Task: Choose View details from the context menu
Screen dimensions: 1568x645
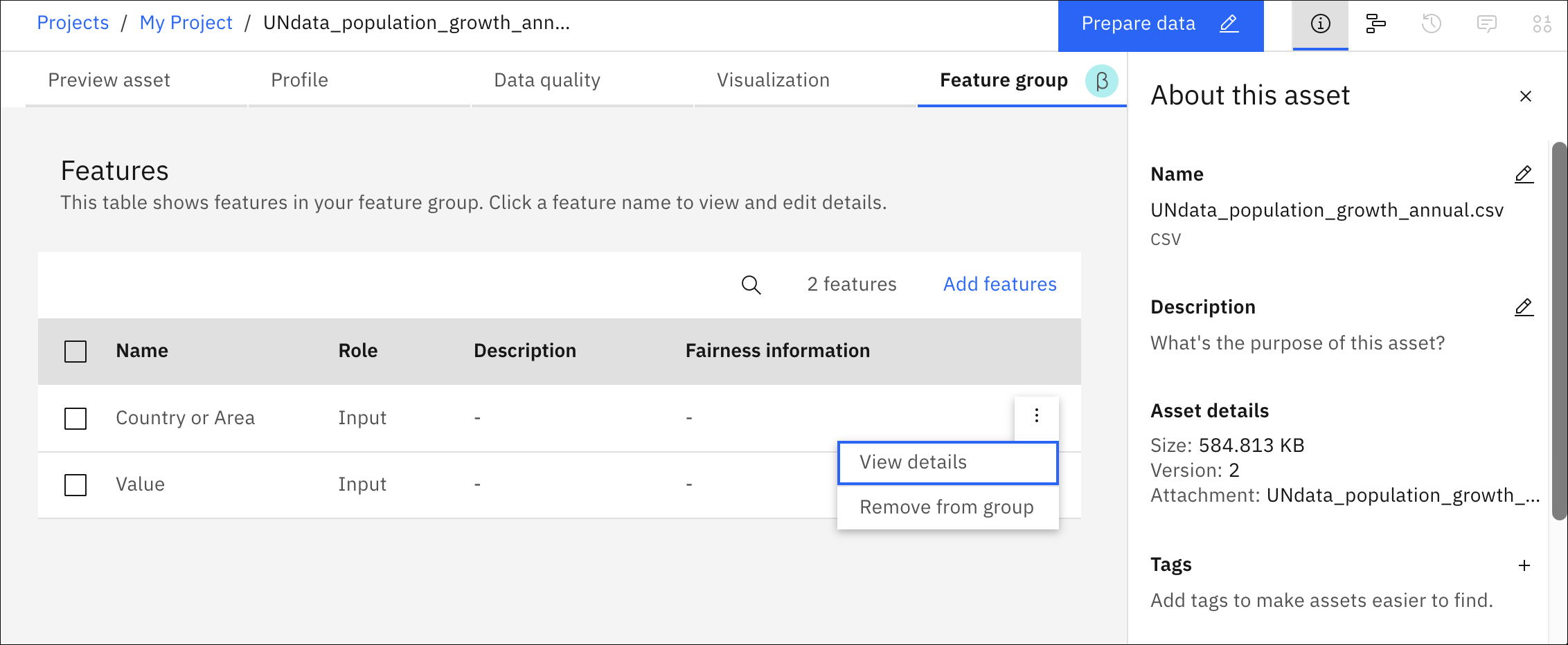Action: (947, 463)
